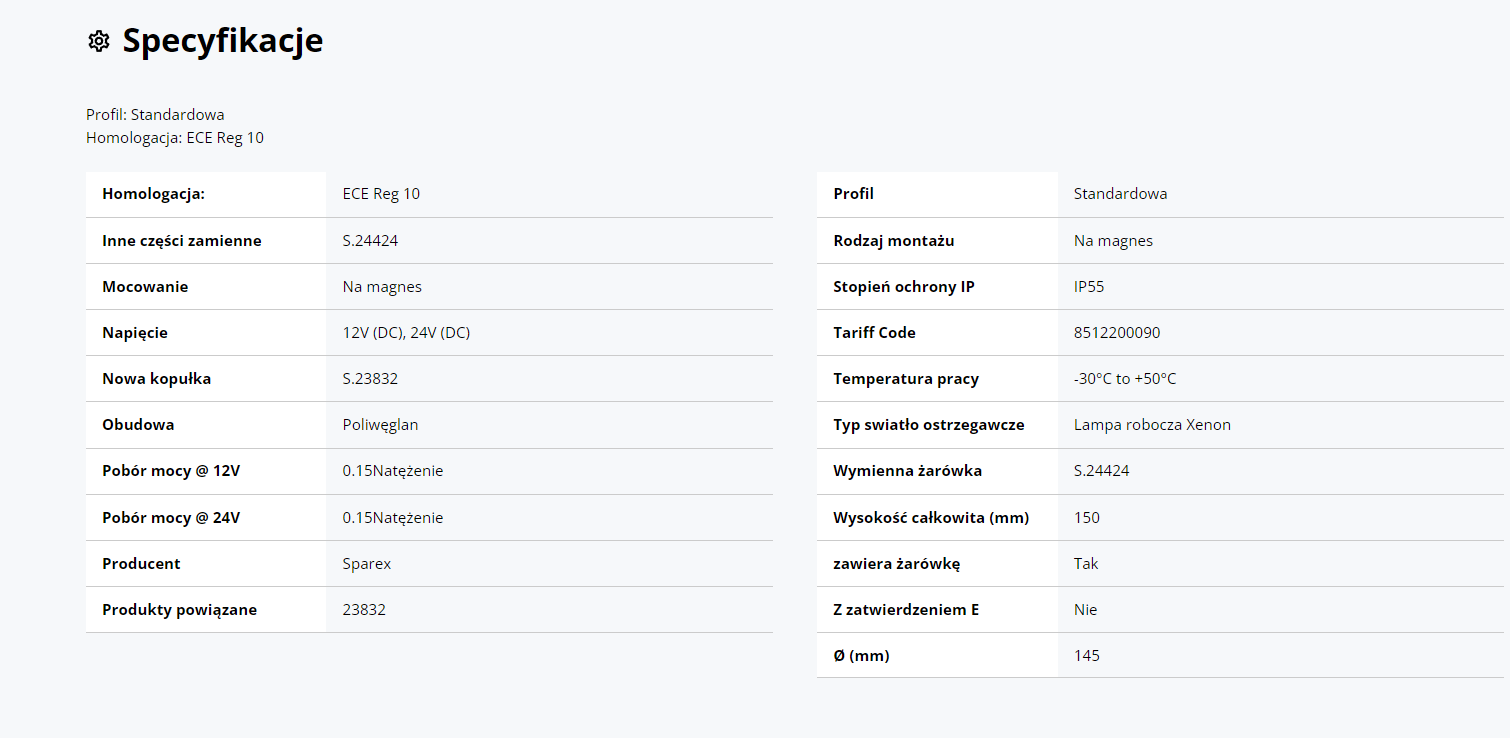Click the Homologacja: row label in table
This screenshot has width=1510, height=738.
tap(153, 193)
